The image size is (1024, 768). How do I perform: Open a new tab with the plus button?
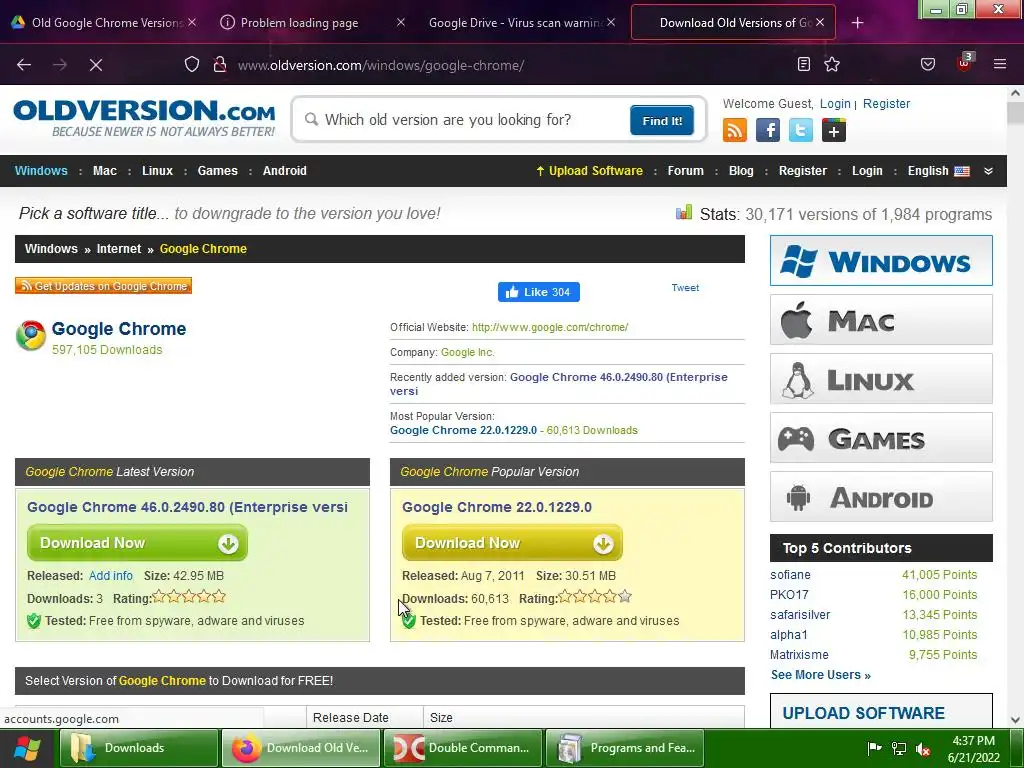857,23
